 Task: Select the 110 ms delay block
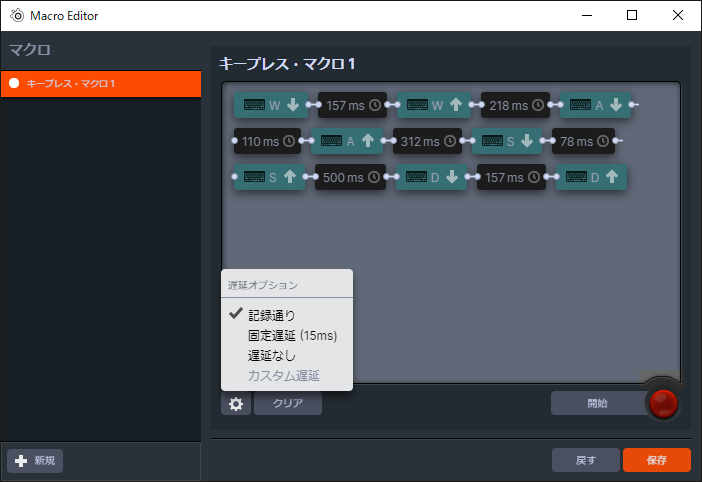click(x=267, y=141)
